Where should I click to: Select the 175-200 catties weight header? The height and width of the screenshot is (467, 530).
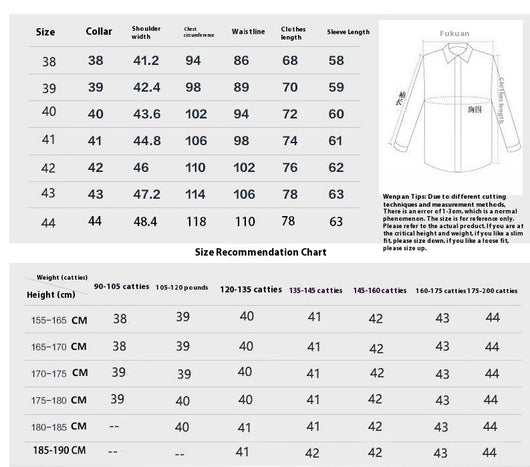[x=492, y=291]
